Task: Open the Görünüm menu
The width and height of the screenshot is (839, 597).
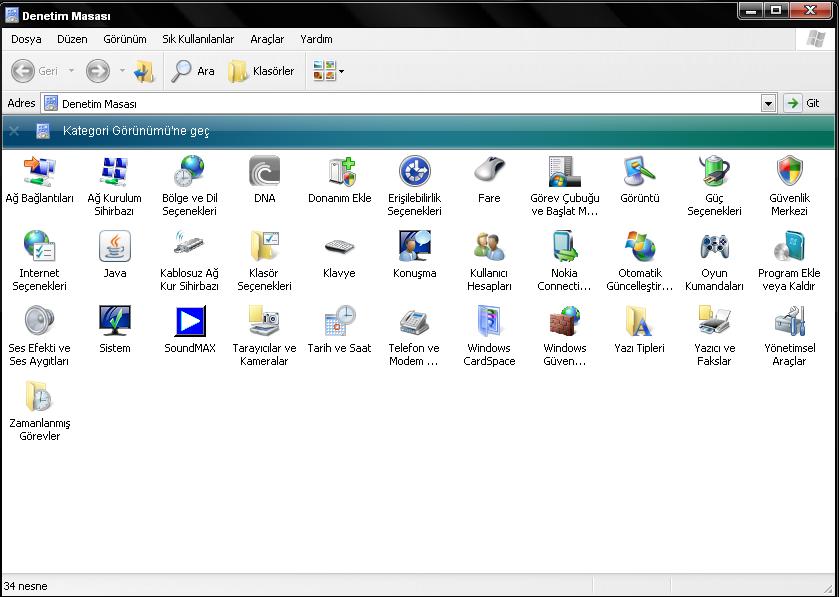Action: coord(125,39)
